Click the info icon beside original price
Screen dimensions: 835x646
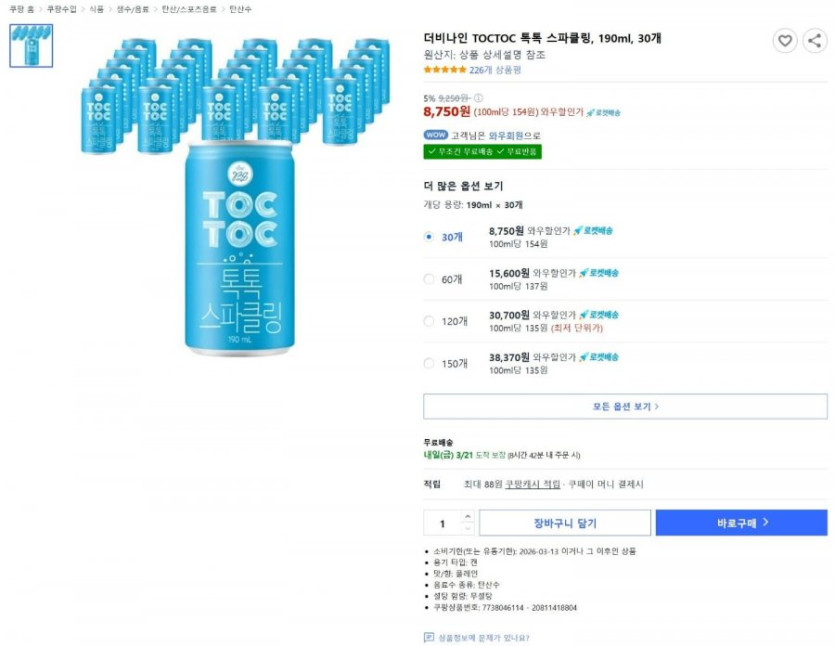(478, 98)
